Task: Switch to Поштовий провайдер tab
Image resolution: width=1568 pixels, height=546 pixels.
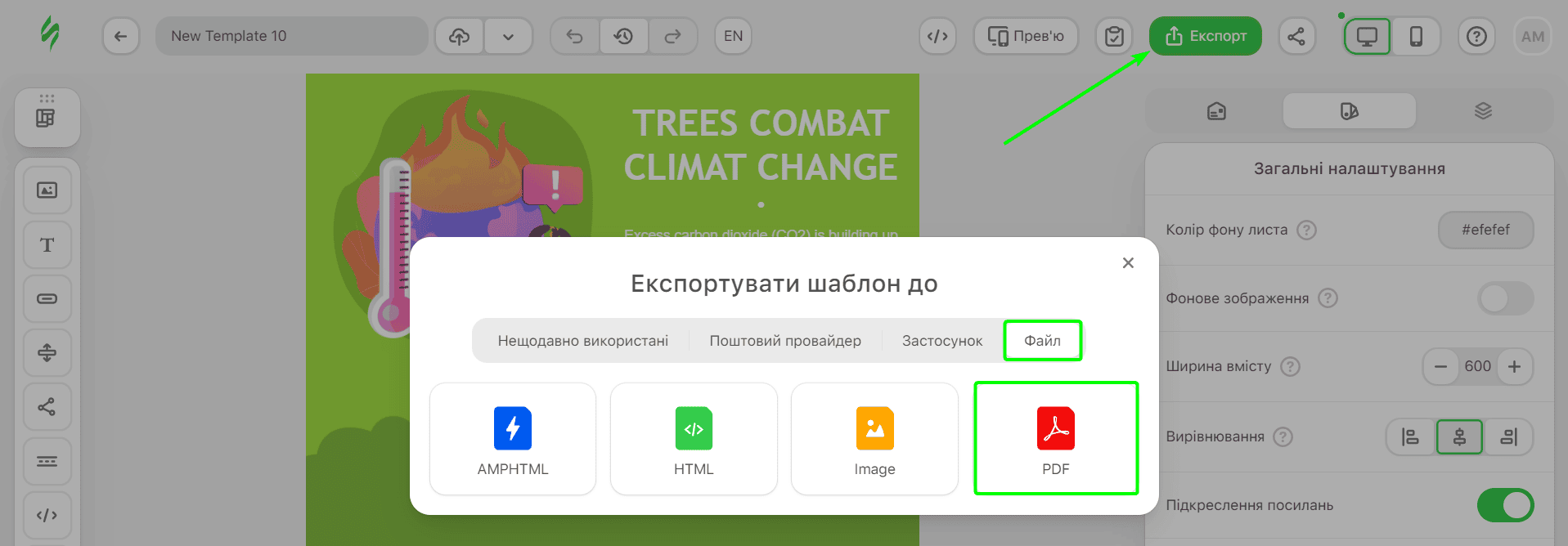Action: 785,341
